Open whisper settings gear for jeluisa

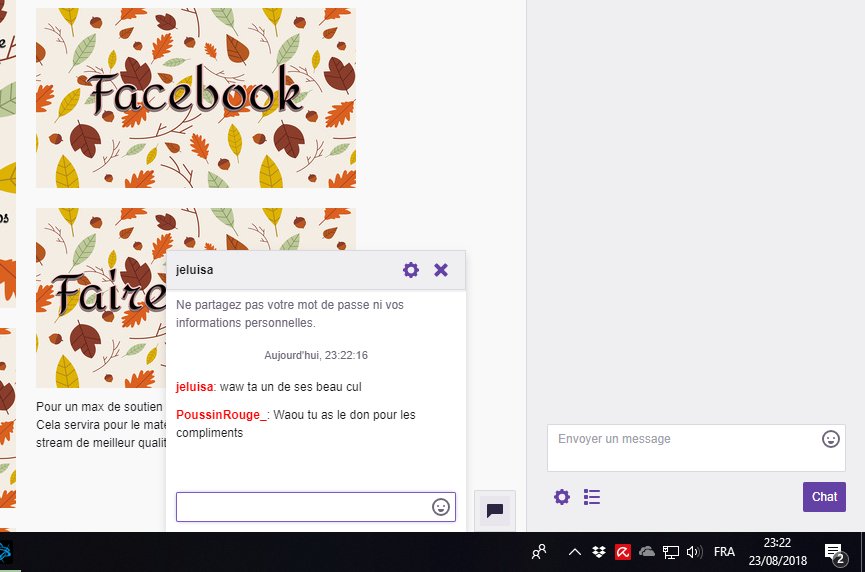410,270
